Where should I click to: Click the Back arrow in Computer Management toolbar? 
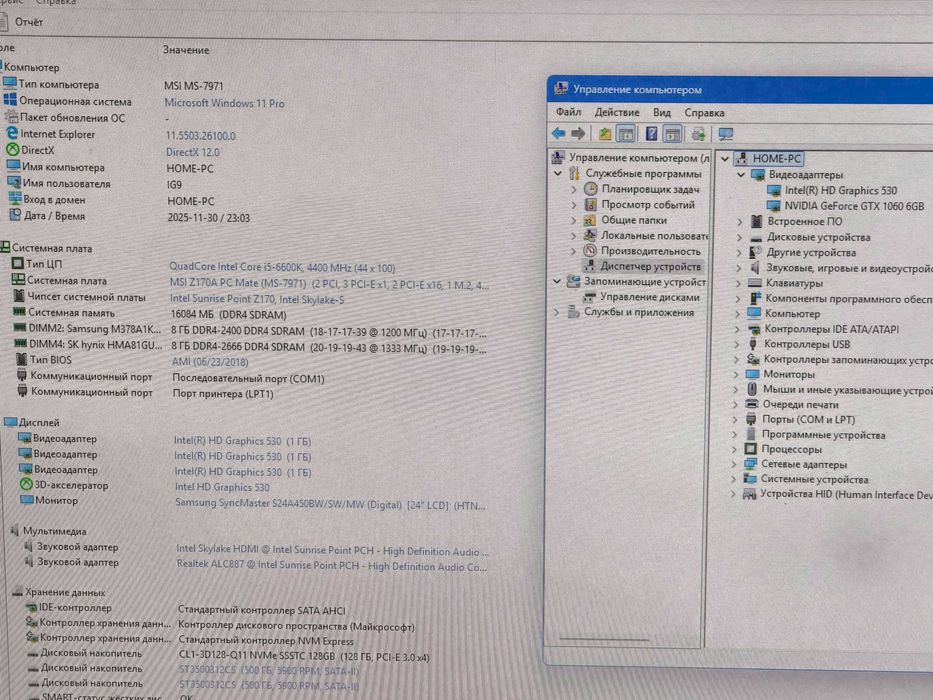558,133
